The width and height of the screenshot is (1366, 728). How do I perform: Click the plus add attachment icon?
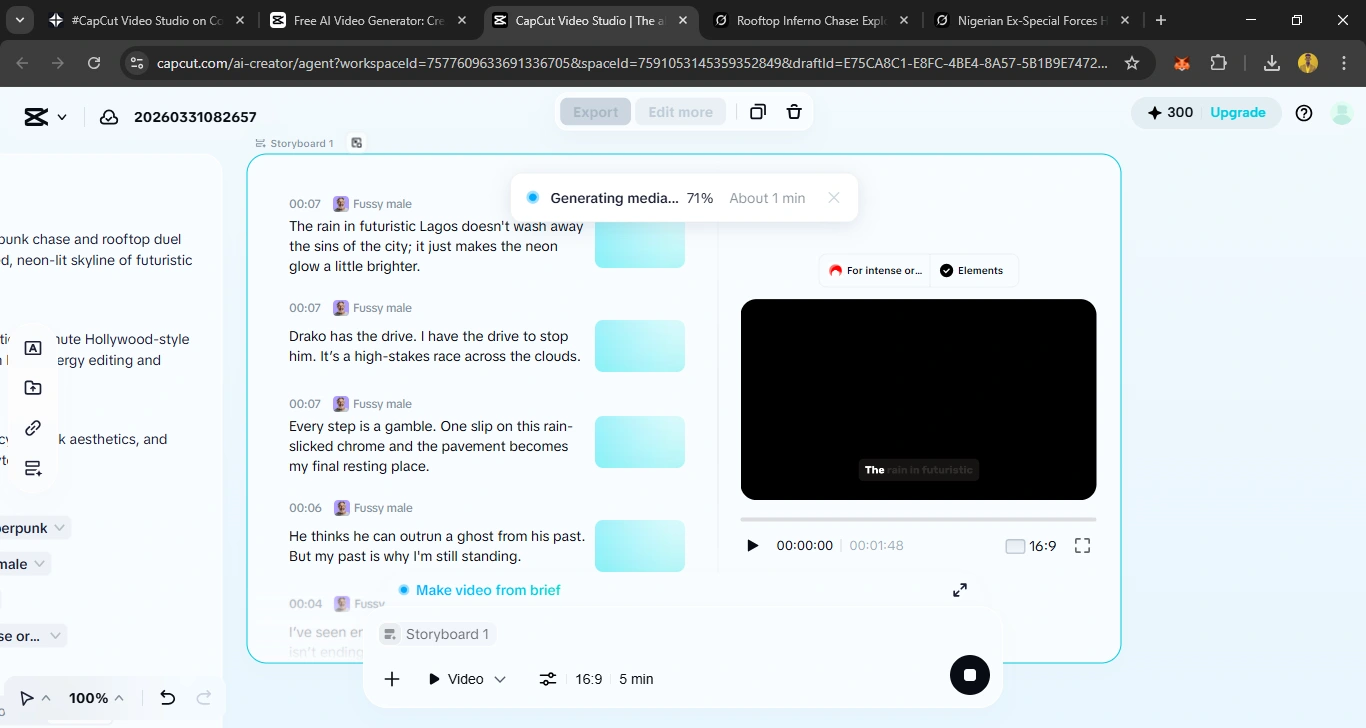click(x=392, y=679)
